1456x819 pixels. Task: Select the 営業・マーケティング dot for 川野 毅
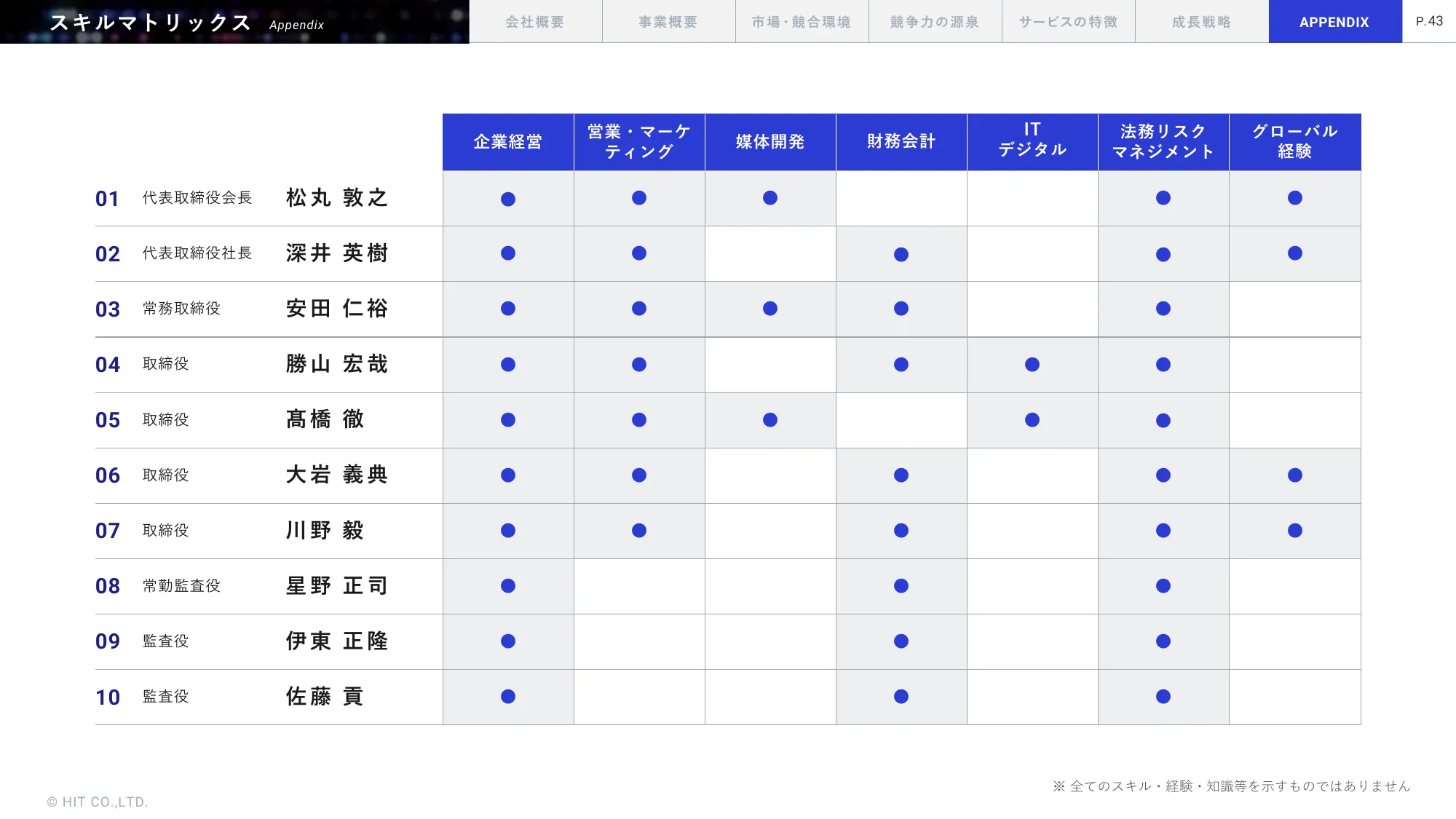[639, 531]
